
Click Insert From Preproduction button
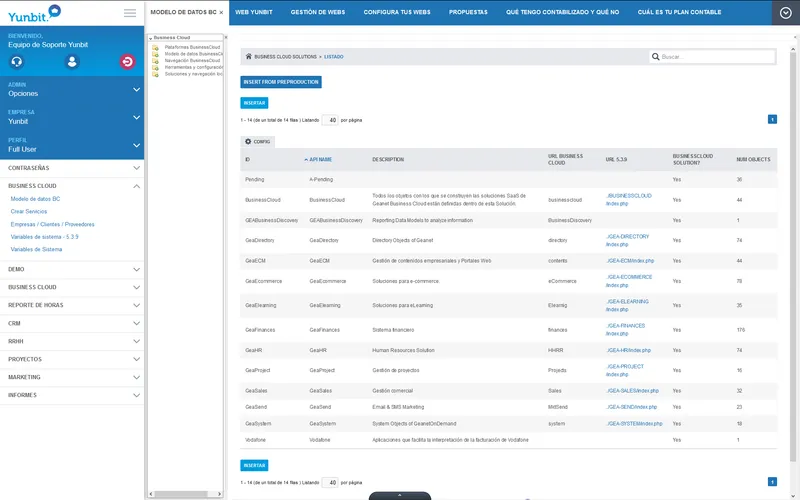[281, 82]
